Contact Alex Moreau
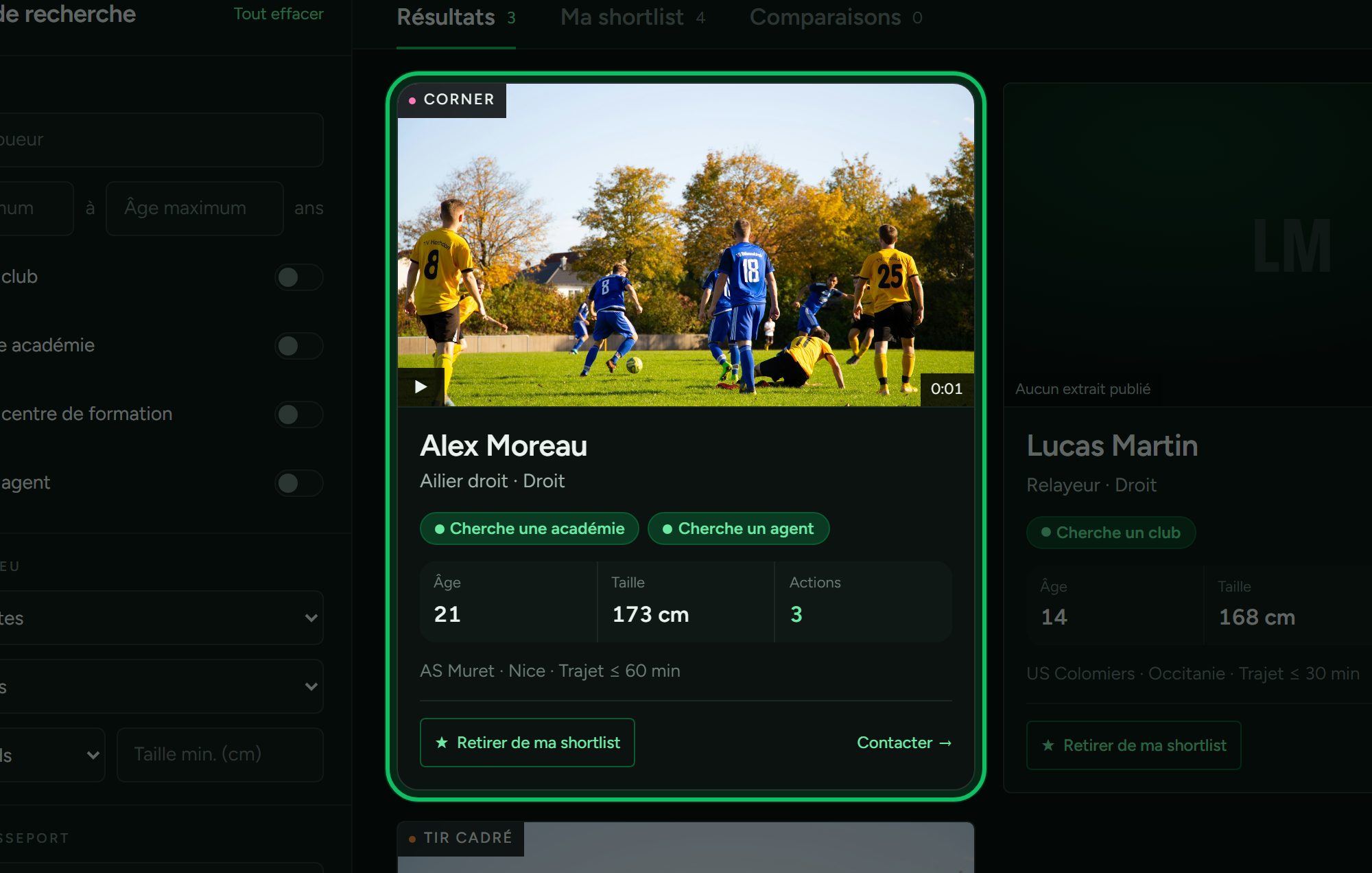The width and height of the screenshot is (1372, 873). (x=904, y=743)
